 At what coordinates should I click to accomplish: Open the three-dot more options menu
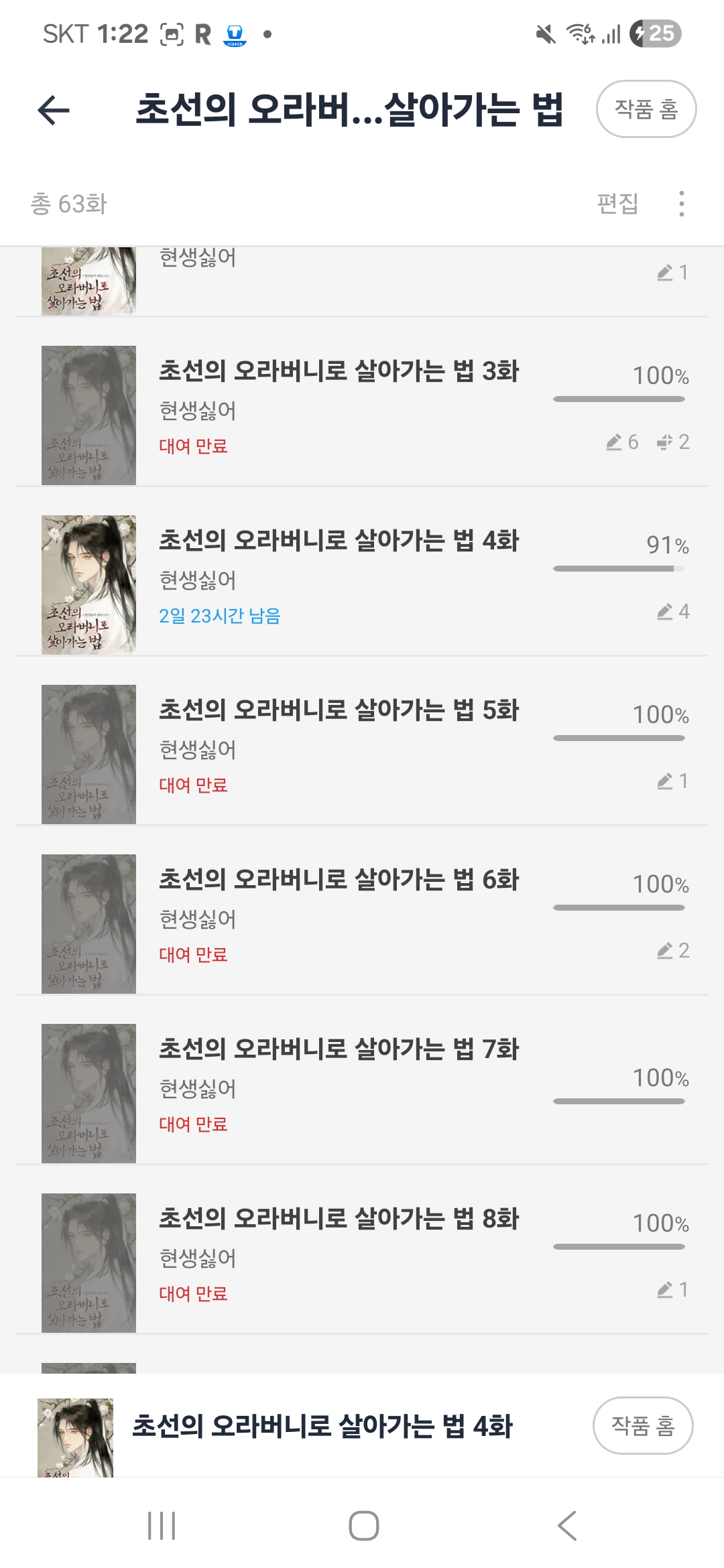(x=681, y=204)
